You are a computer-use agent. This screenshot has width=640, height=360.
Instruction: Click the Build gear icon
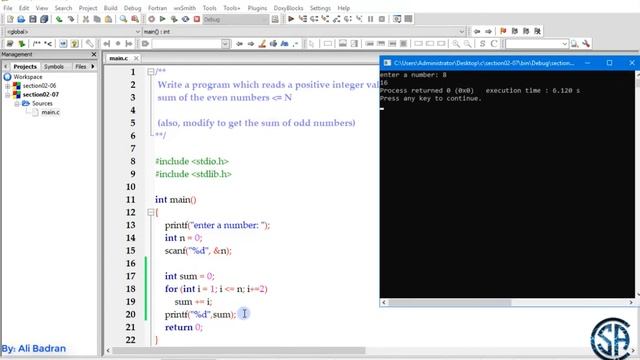151,19
